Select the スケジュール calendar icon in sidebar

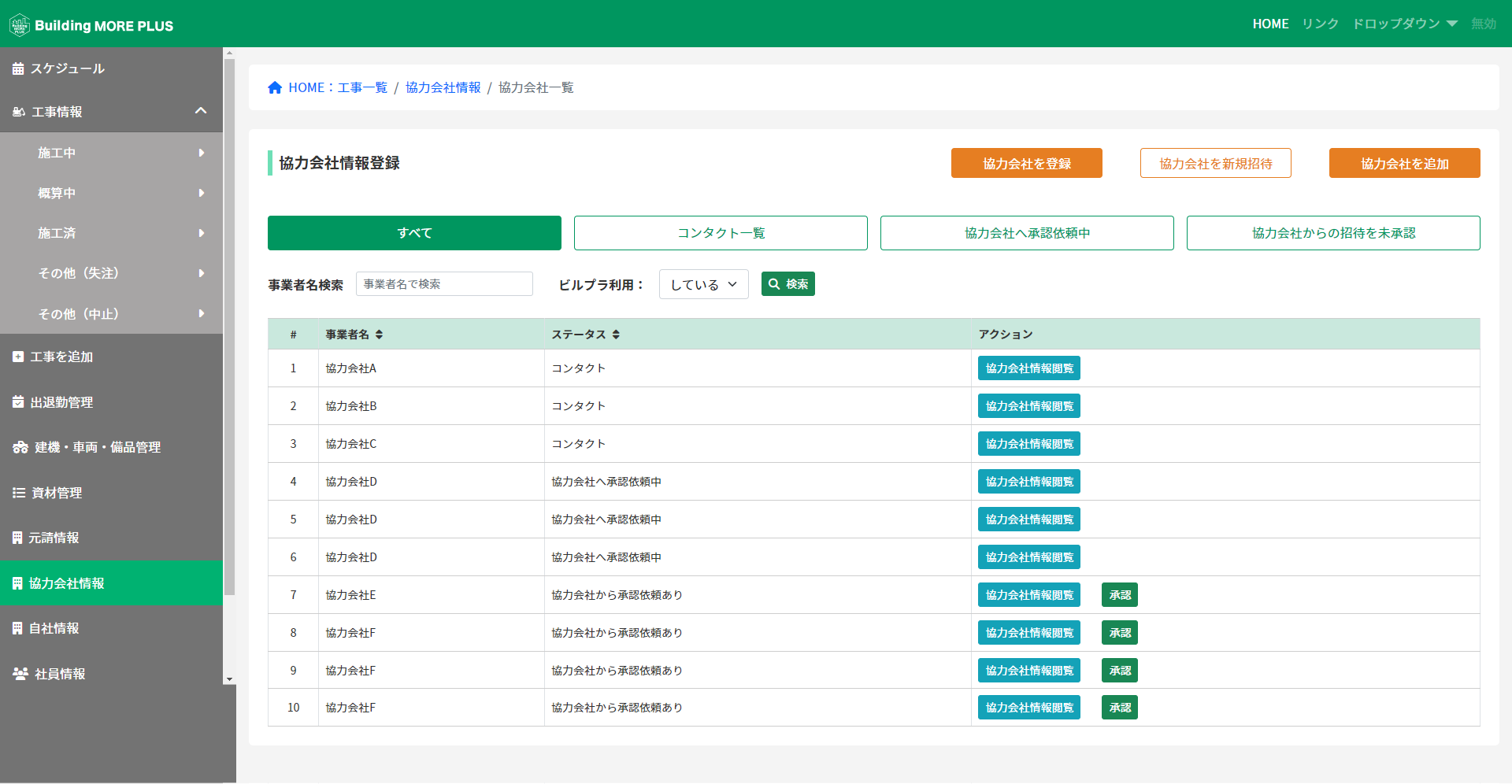[x=18, y=68]
